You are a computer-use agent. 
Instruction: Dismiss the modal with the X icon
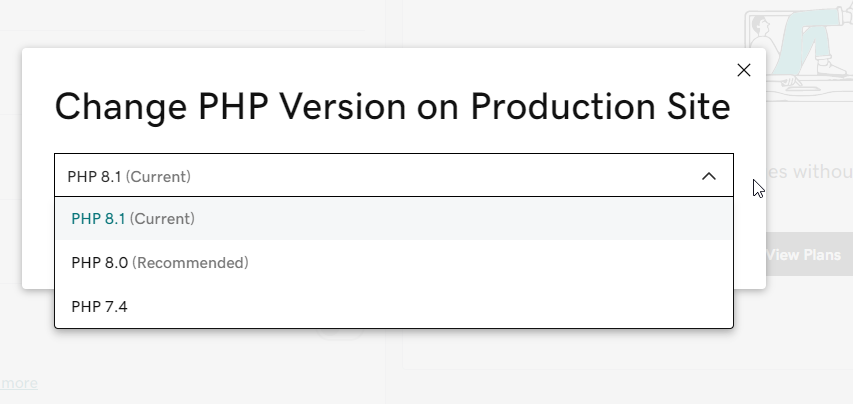click(x=744, y=70)
